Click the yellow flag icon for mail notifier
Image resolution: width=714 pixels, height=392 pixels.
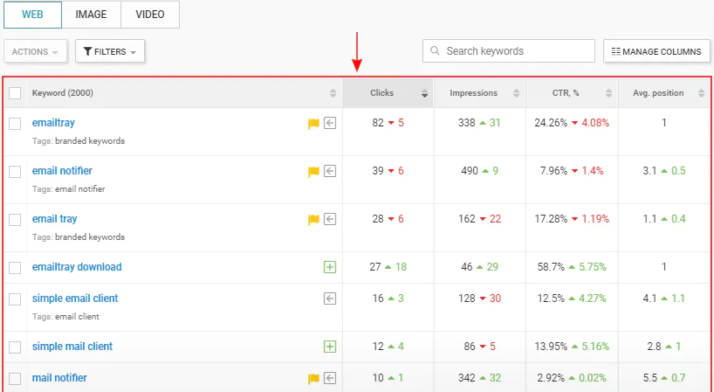(x=313, y=378)
